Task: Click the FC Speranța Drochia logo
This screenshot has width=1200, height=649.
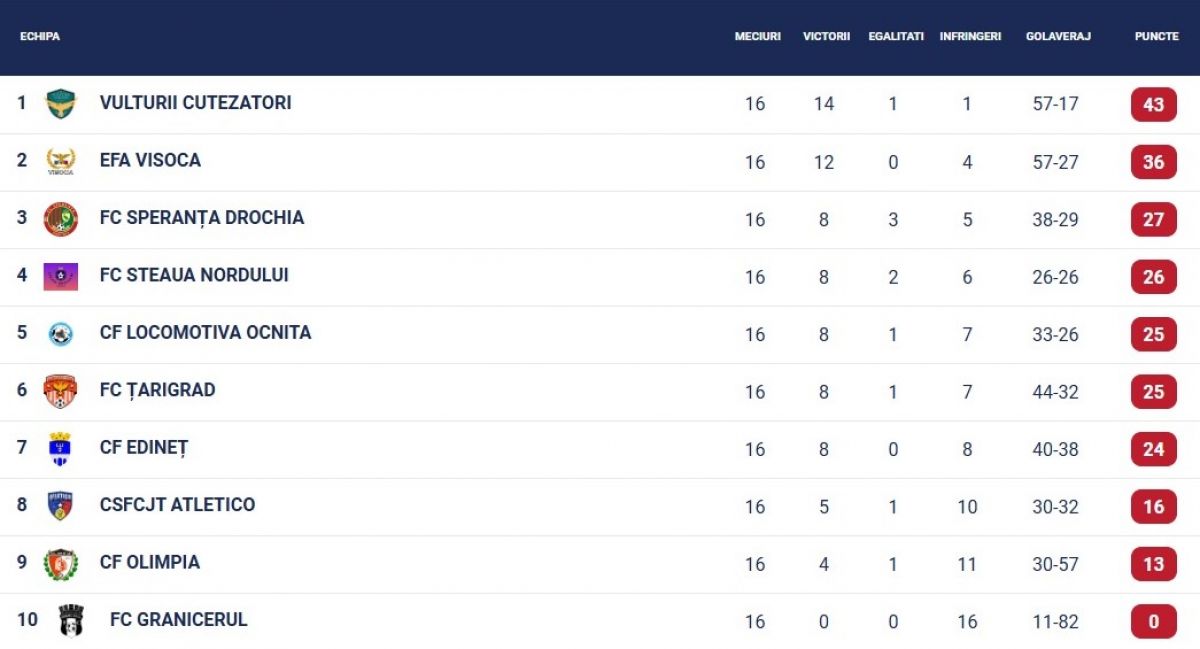Action: (x=61, y=219)
